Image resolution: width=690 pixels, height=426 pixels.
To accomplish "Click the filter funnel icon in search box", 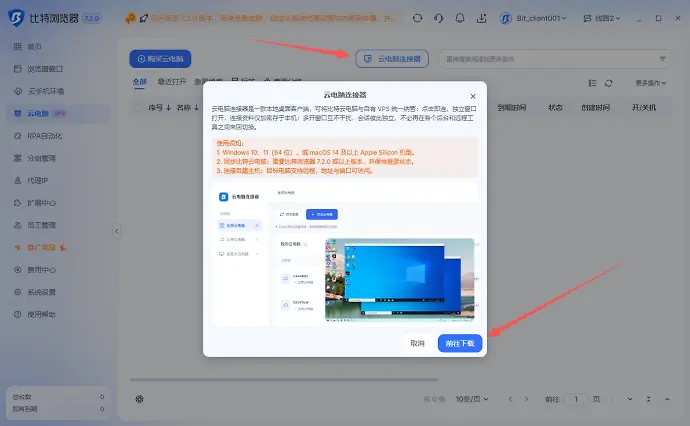I will 662,59.
